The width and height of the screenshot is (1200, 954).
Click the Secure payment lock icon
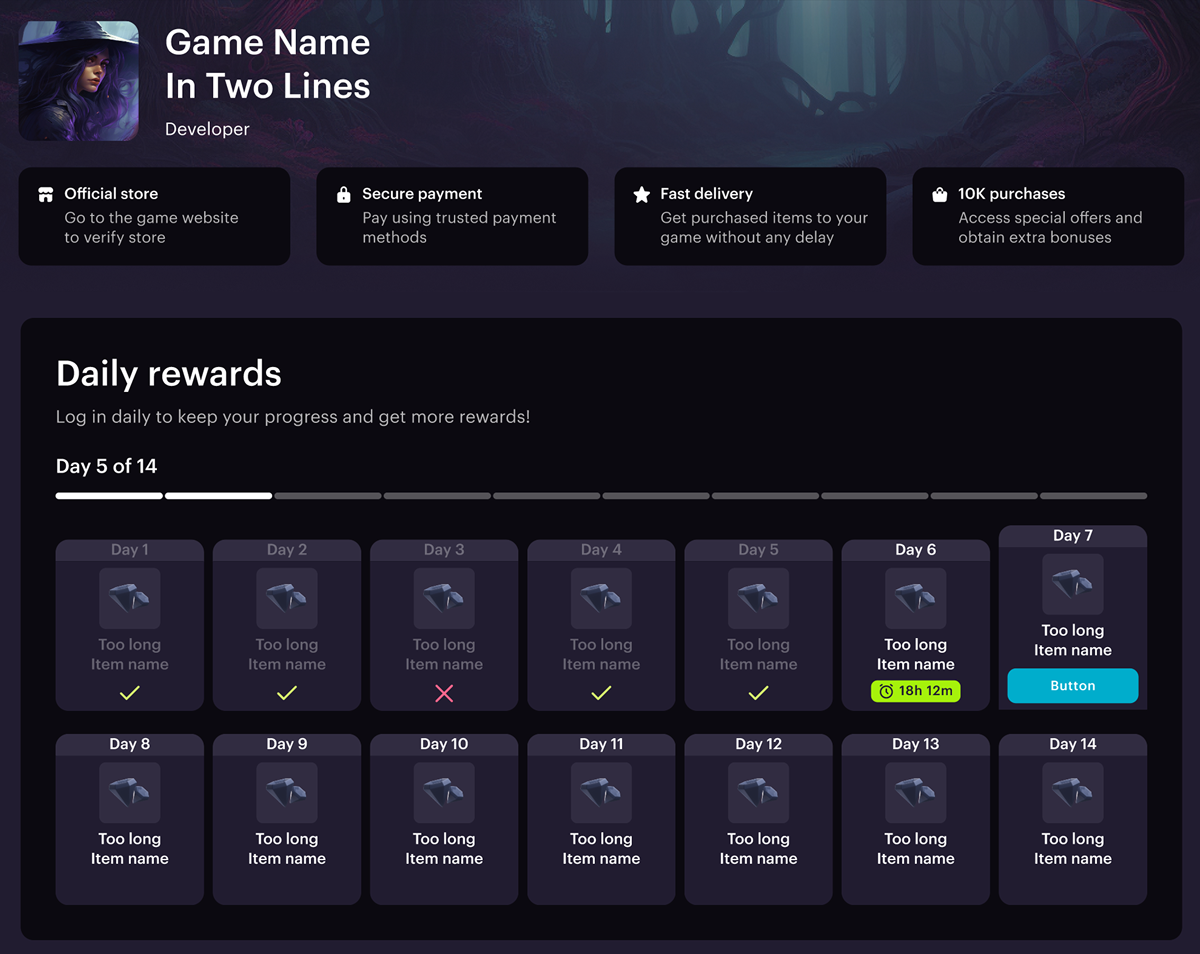point(343,195)
